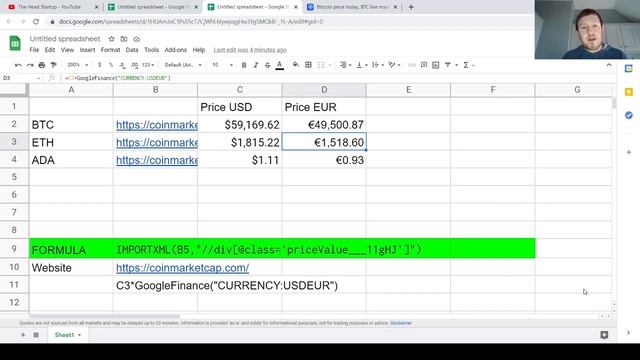Viewport: 640px width, 360px height.
Task: Open the Edit menu
Action: (50, 50)
